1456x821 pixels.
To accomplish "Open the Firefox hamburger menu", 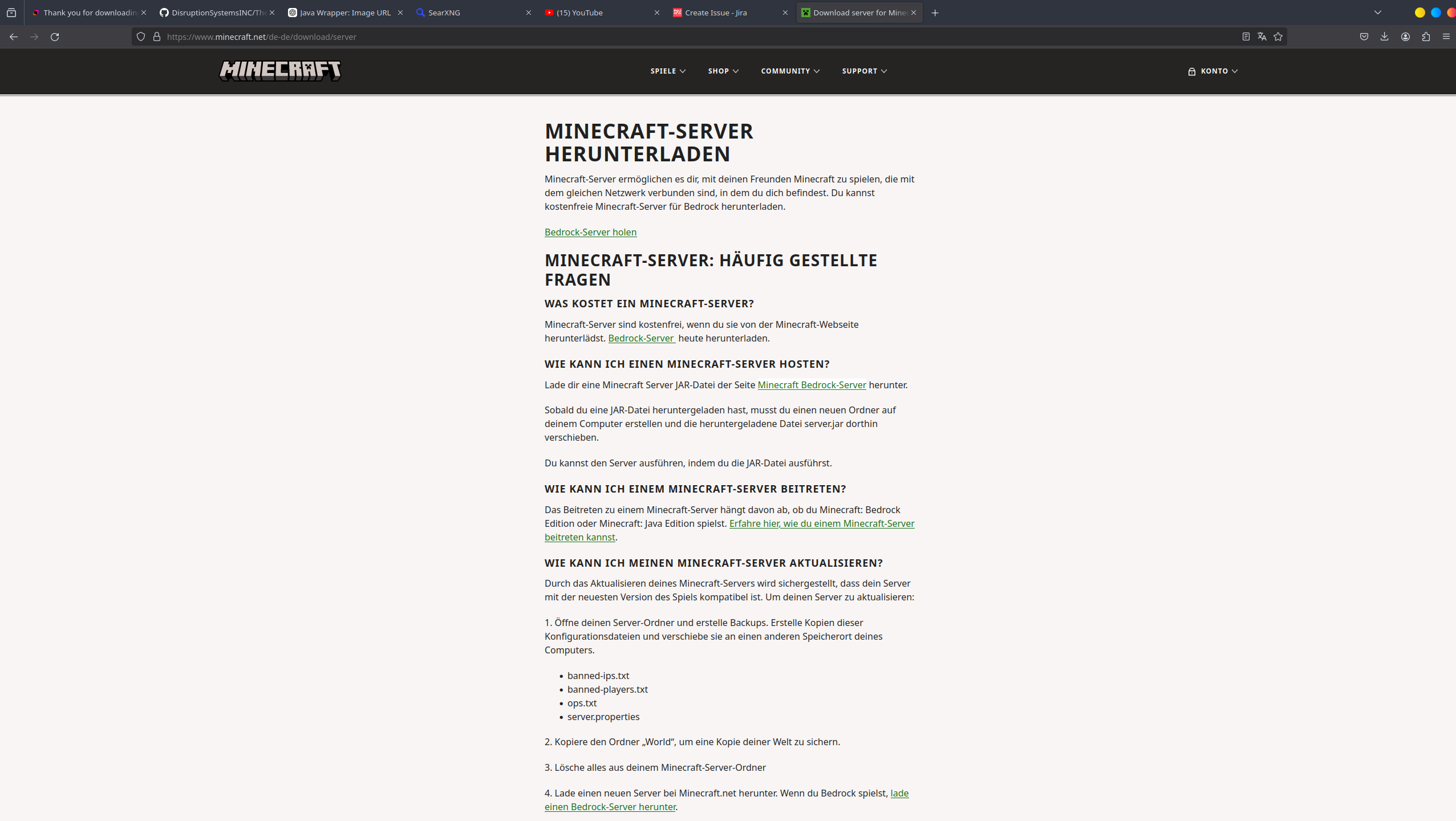I will coord(1446,37).
